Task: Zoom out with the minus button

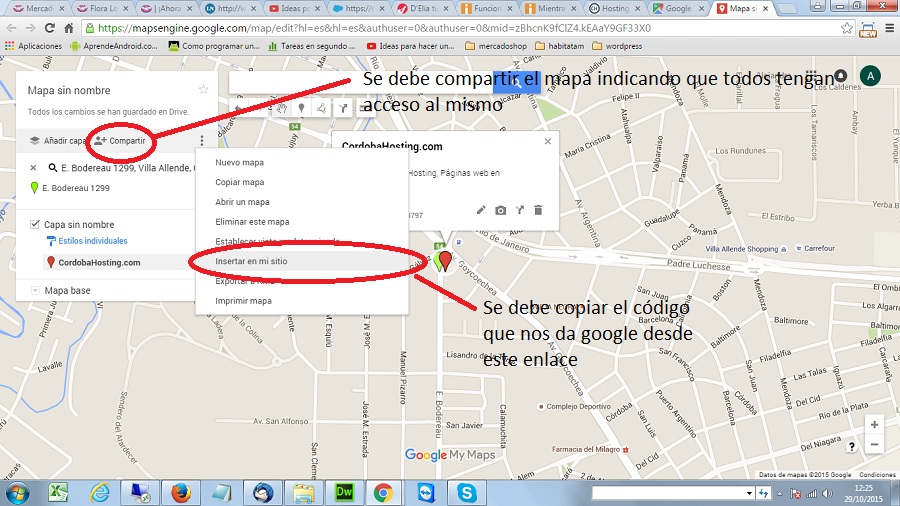Action: [x=874, y=444]
